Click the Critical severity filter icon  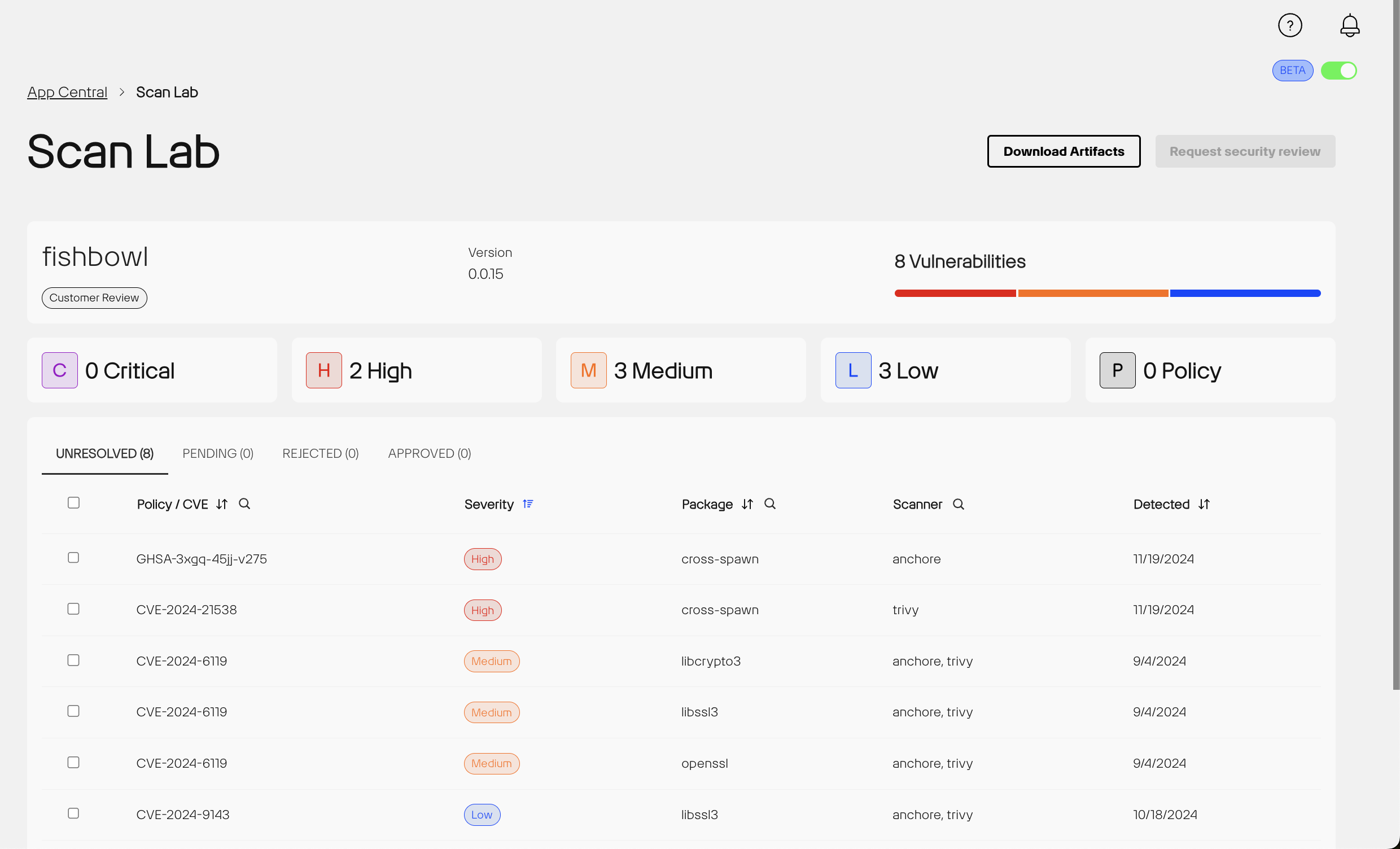pyautogui.click(x=60, y=370)
